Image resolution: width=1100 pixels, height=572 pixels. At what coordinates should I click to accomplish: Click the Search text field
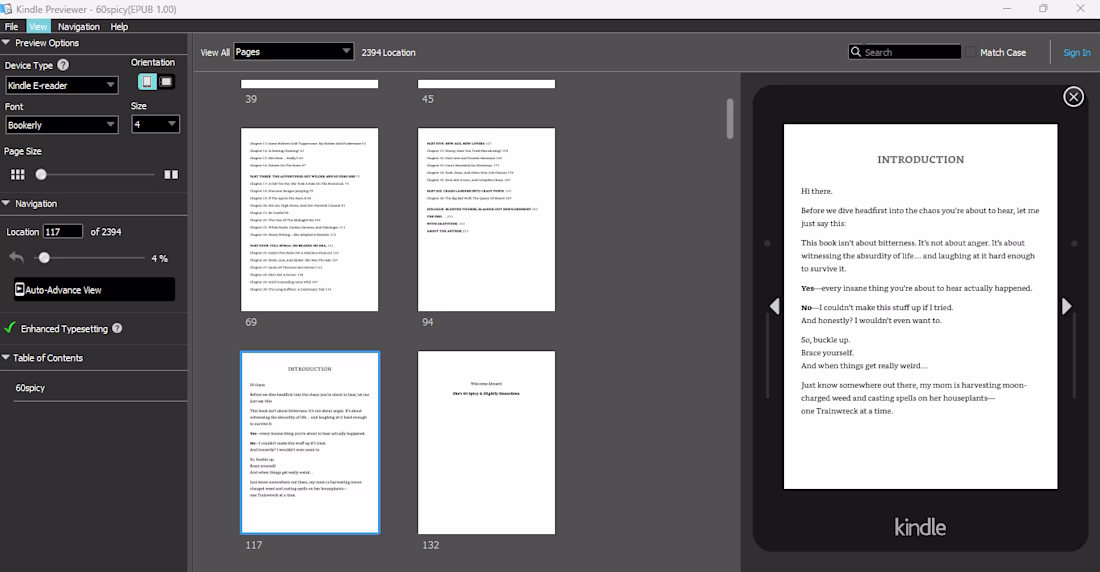click(911, 52)
